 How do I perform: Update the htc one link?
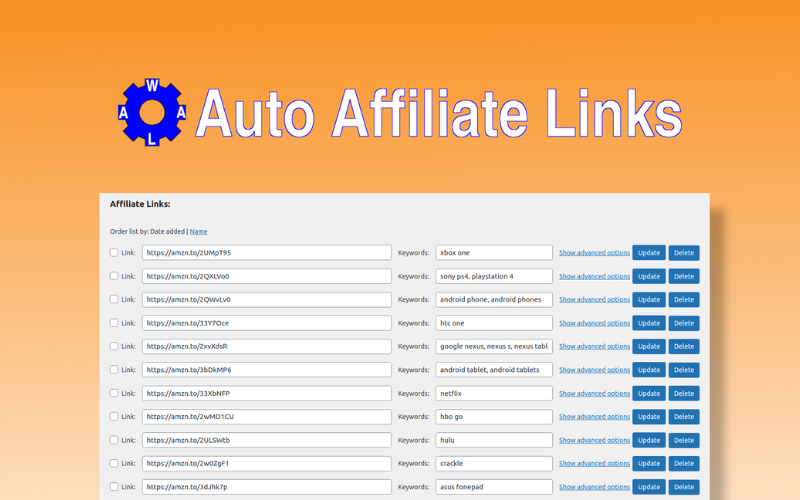(649, 323)
